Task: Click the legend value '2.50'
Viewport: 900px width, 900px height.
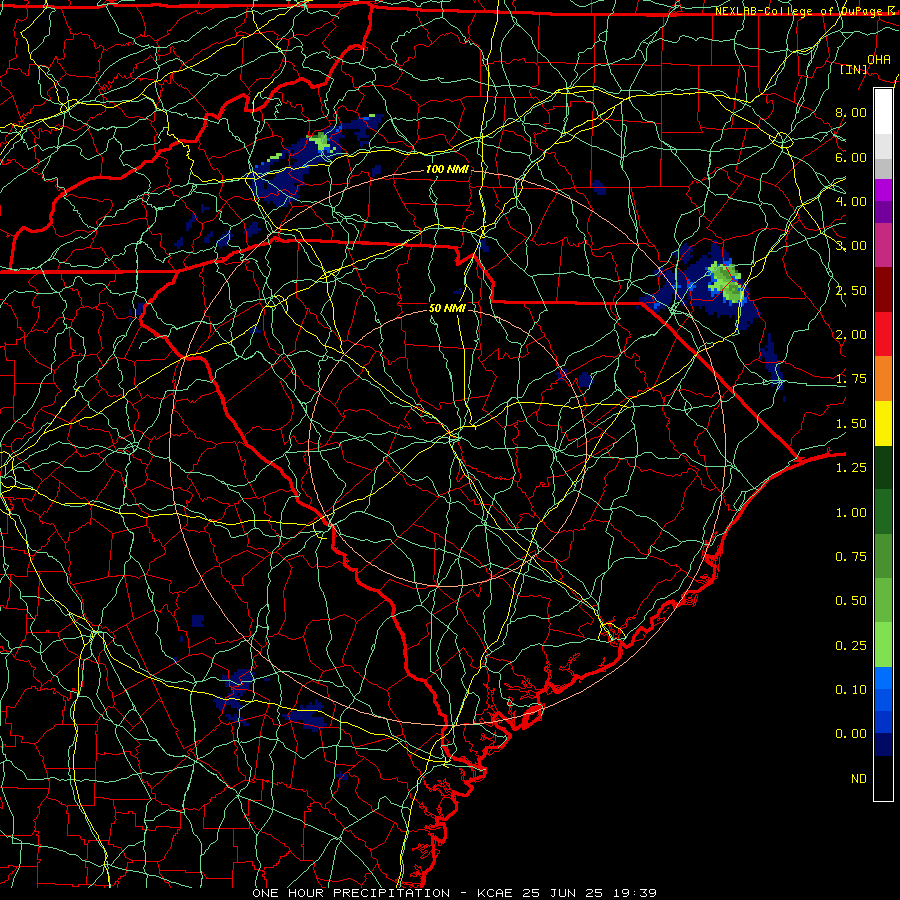Action: pos(851,290)
